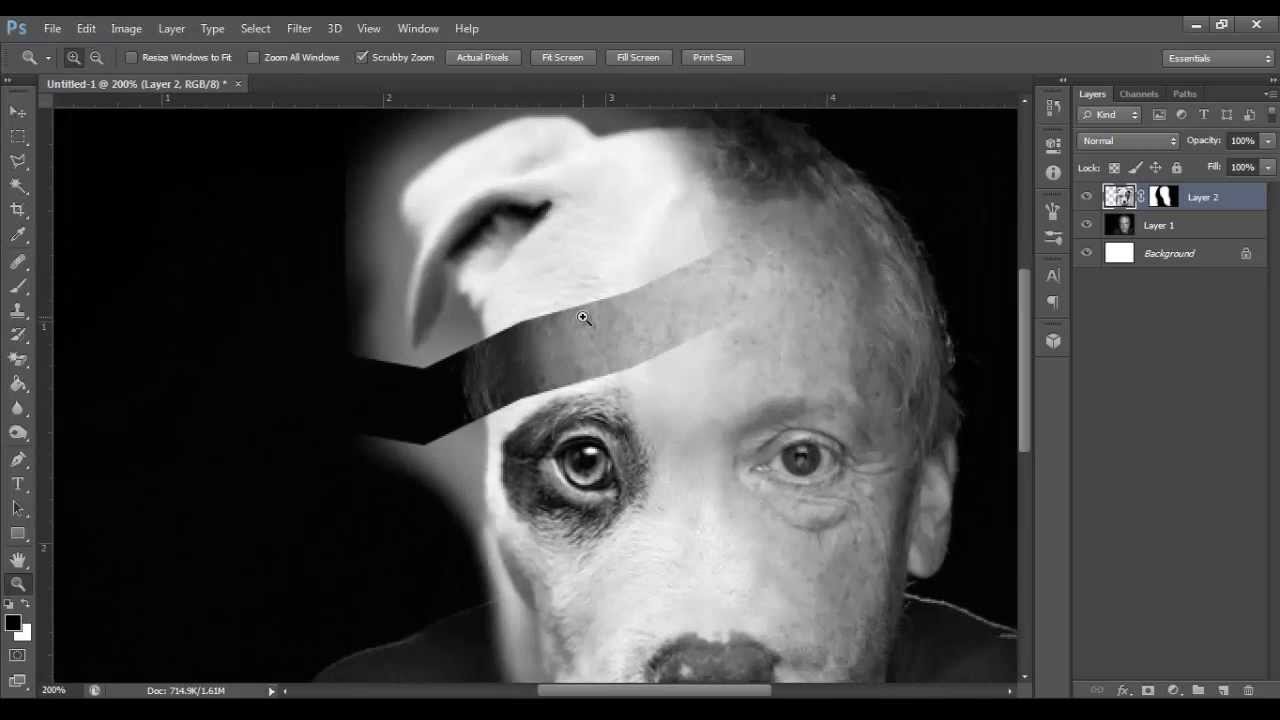Select the Pen tool
Image resolution: width=1280 pixels, height=720 pixels.
(18, 460)
